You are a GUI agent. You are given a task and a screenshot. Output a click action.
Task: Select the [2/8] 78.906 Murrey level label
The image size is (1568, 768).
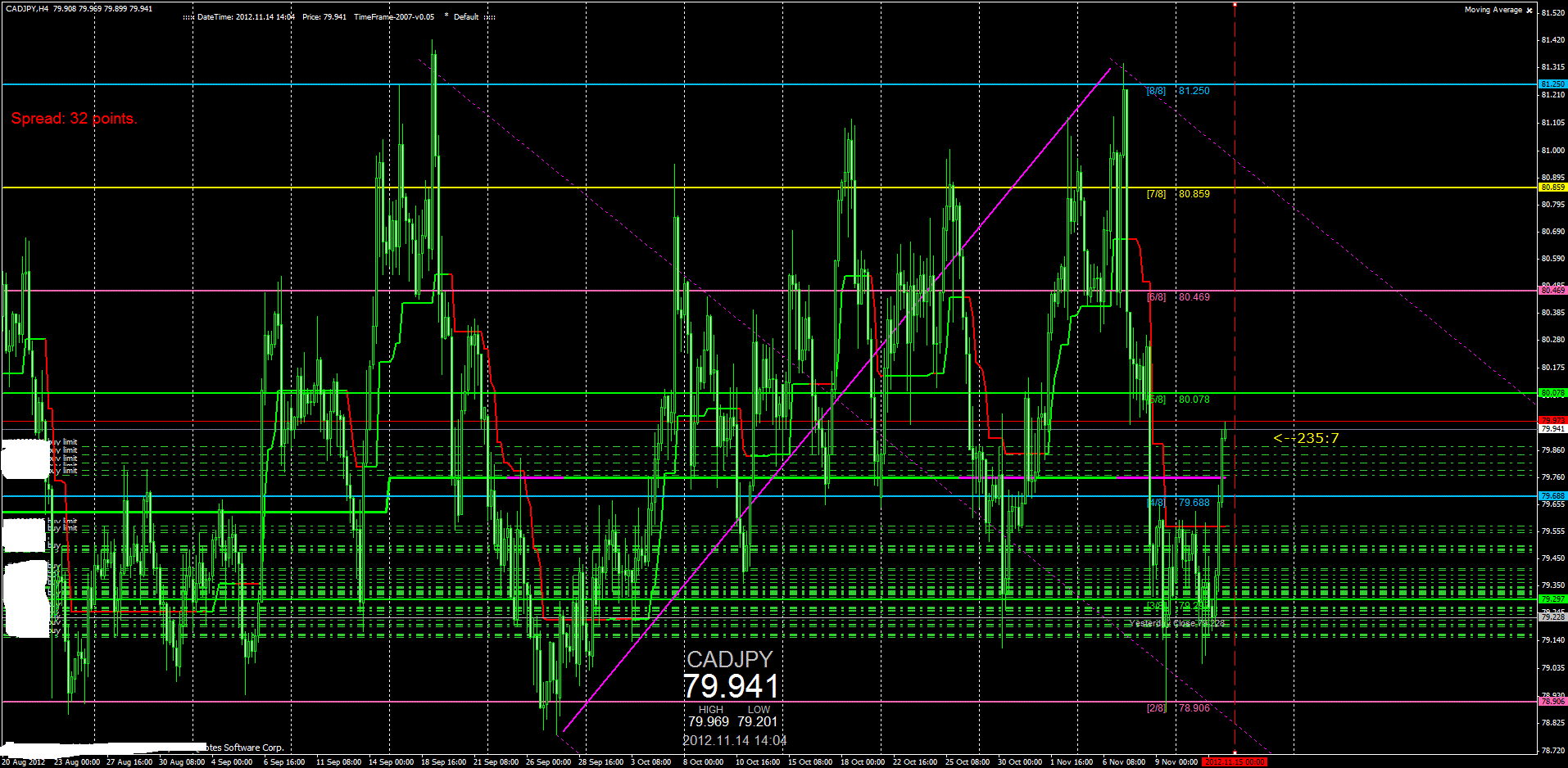[x=1178, y=708]
